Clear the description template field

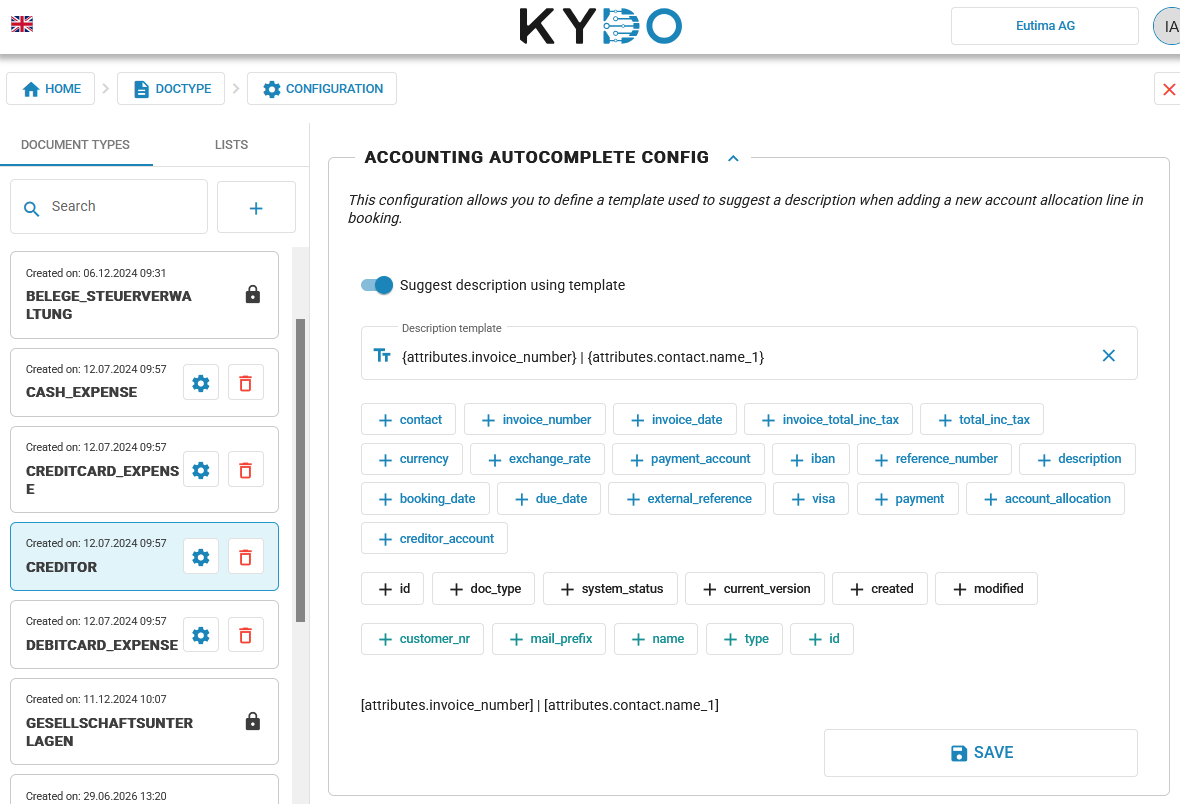(1109, 355)
